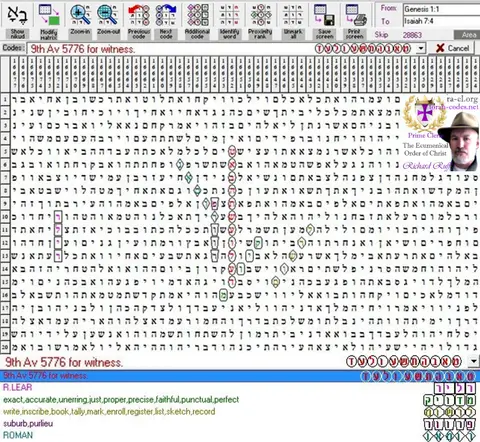
Task: Click the Skip value 28863
Action: pos(412,35)
